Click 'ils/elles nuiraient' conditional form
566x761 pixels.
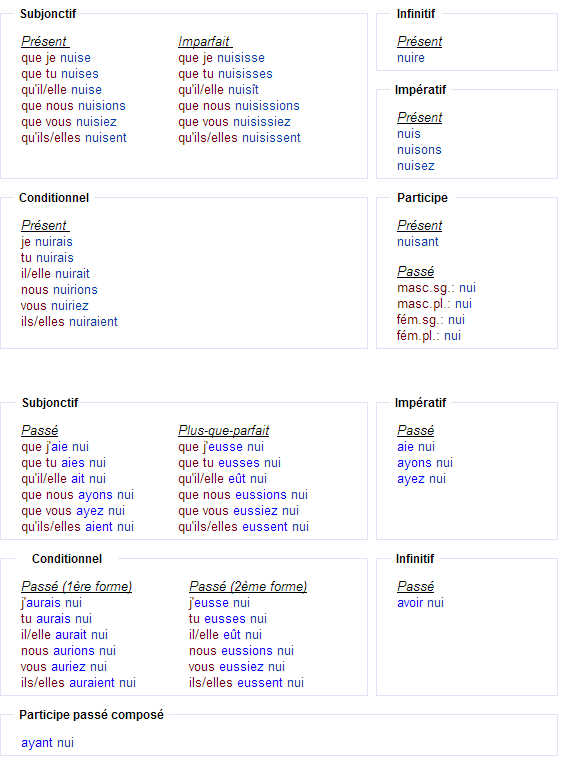click(x=69, y=322)
